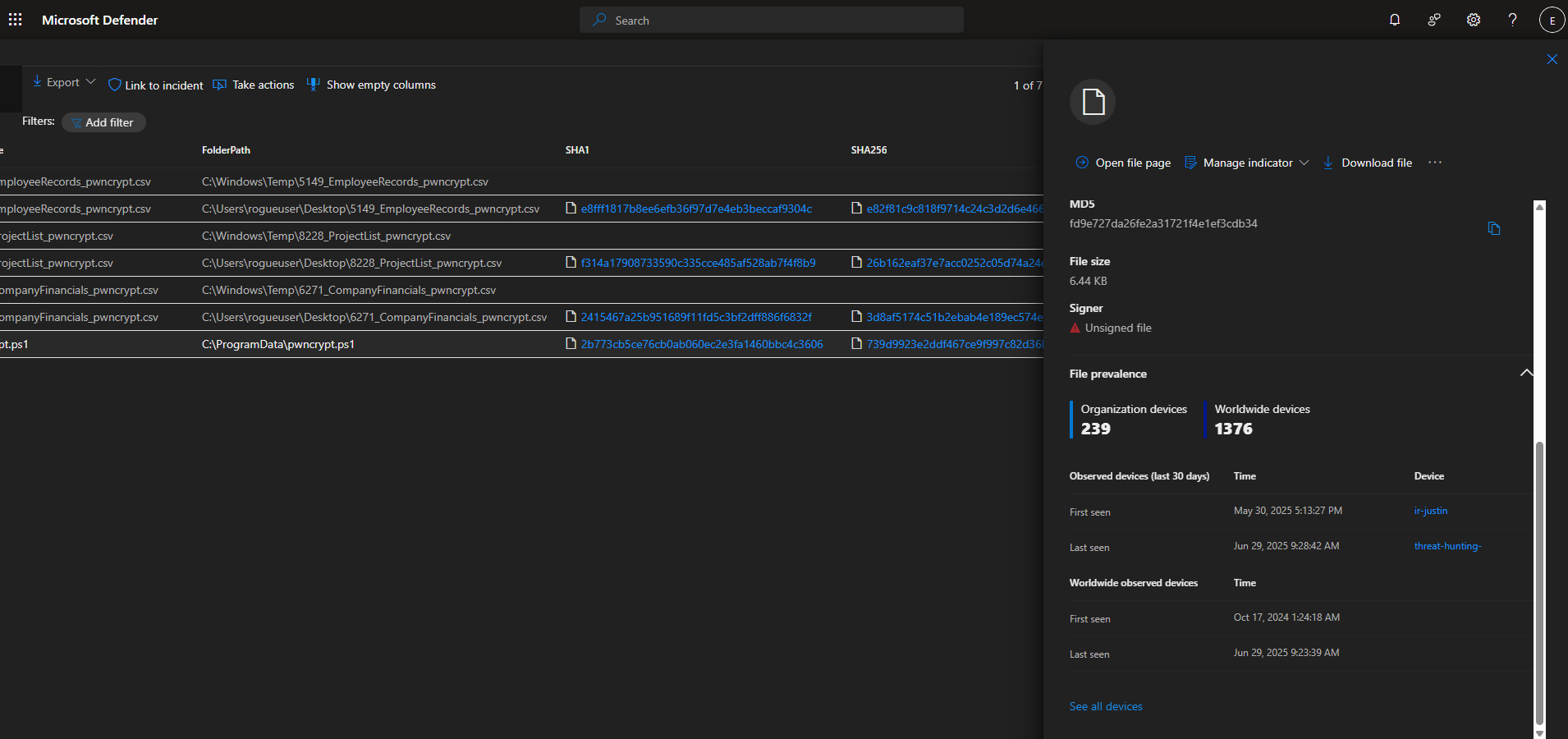Click file icon beside SHA256 26b162eaf37e7acc0252c05d74a24
This screenshot has height=739, width=1568.
(x=856, y=263)
